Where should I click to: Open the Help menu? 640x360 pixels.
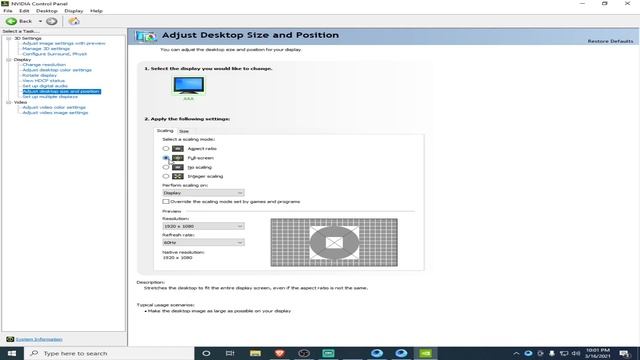click(x=96, y=11)
